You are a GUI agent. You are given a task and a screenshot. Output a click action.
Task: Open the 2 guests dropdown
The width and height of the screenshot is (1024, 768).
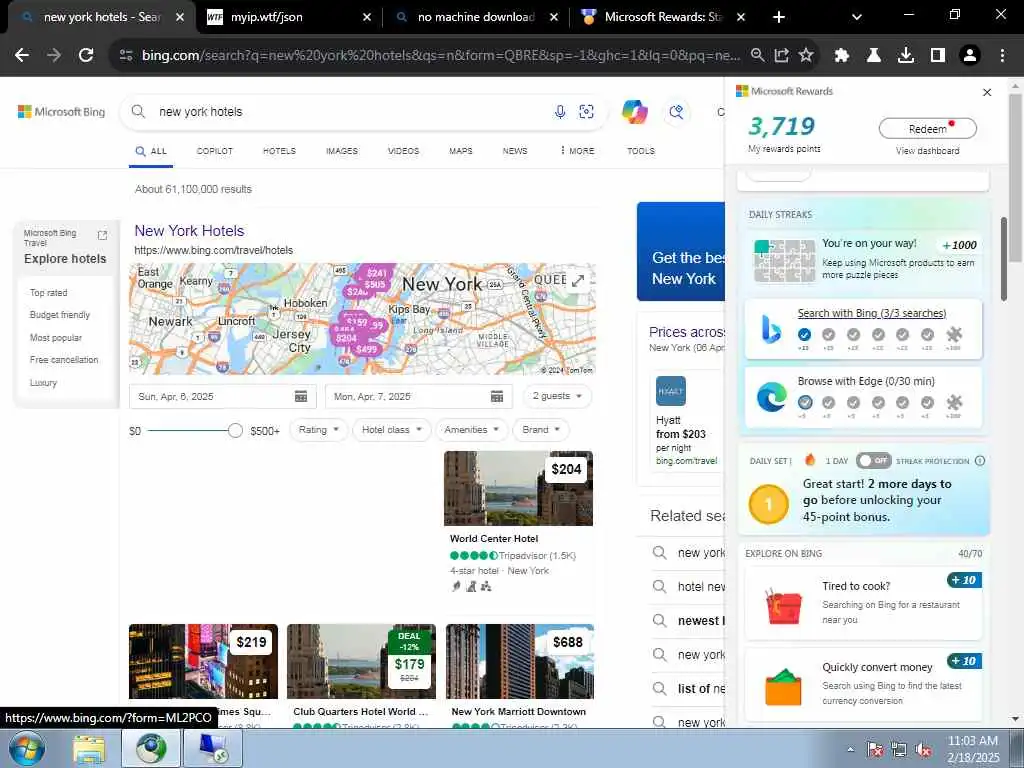(x=557, y=396)
